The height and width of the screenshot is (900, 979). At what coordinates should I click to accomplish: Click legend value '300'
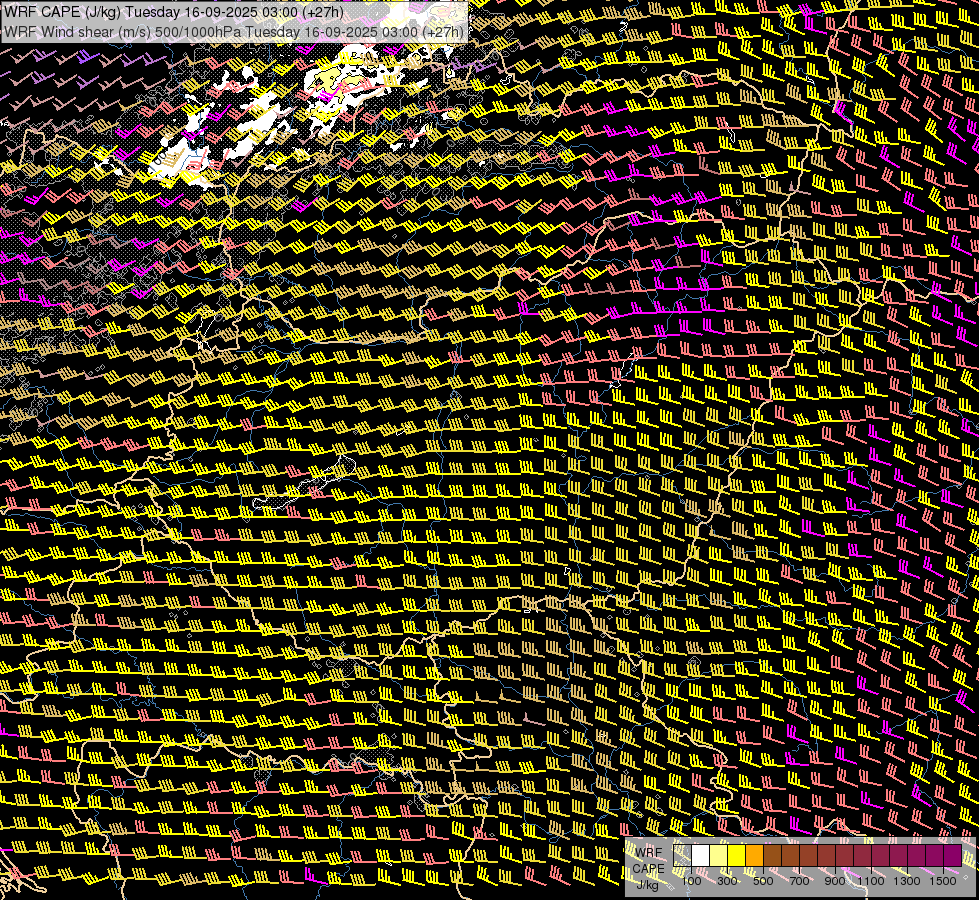coord(727,881)
